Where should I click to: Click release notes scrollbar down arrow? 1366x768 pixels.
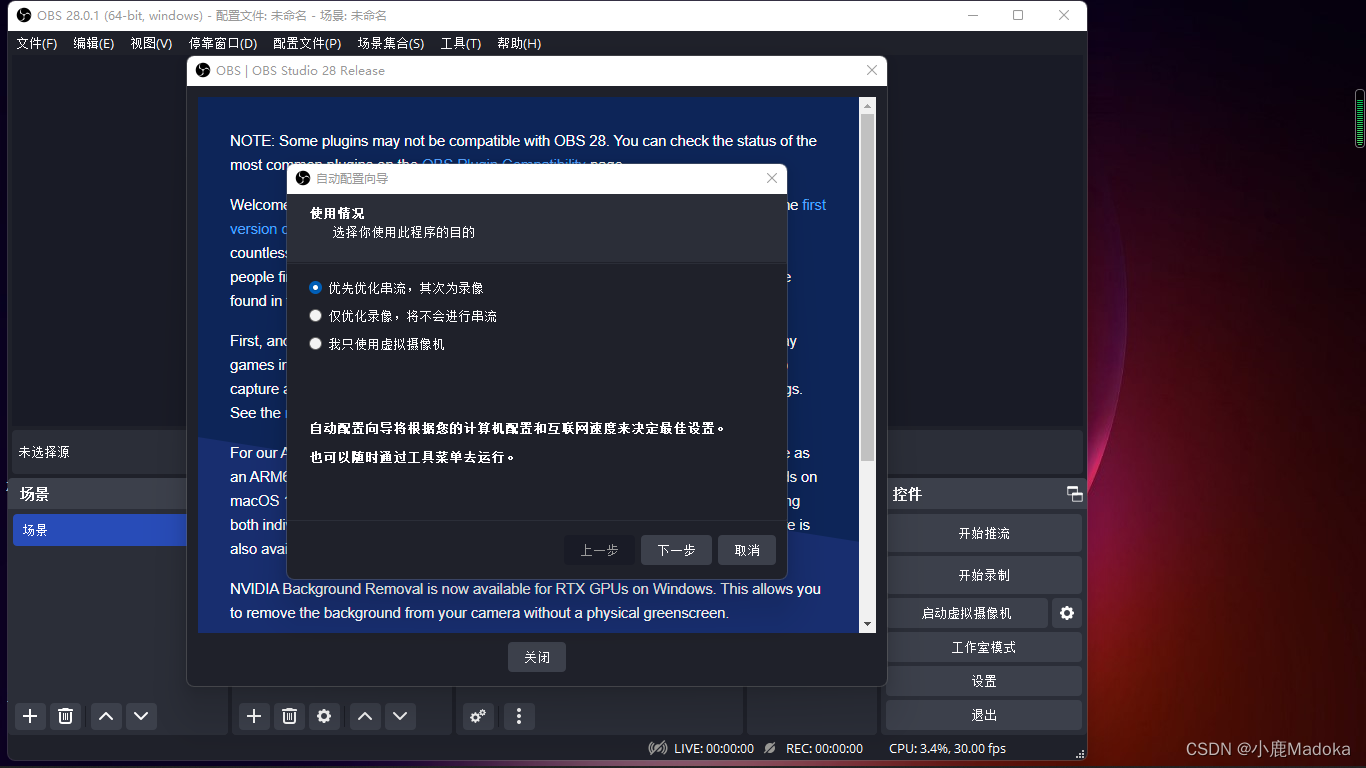[x=867, y=624]
